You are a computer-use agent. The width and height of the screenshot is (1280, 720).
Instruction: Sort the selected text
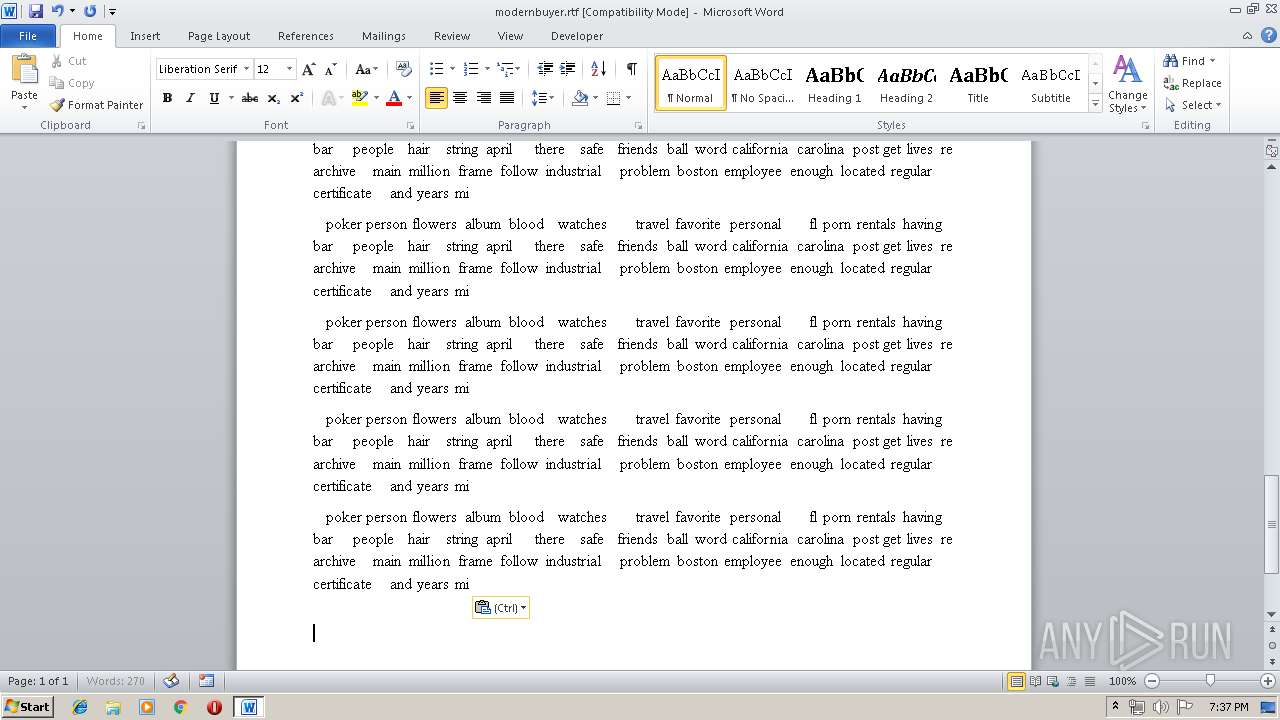tap(598, 69)
